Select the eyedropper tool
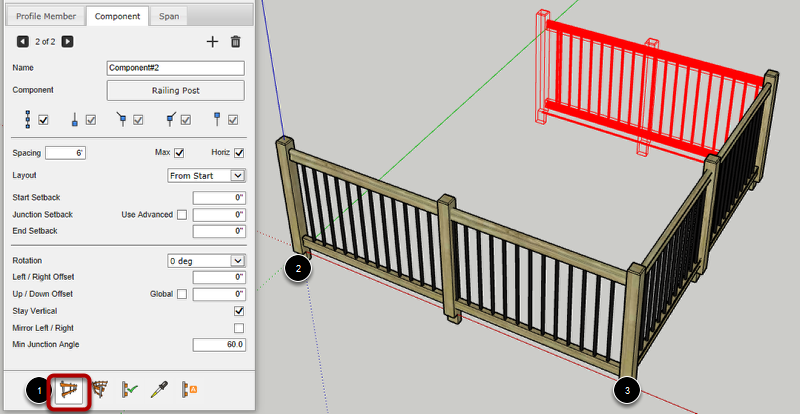This screenshot has height=414, width=800. pos(158,390)
